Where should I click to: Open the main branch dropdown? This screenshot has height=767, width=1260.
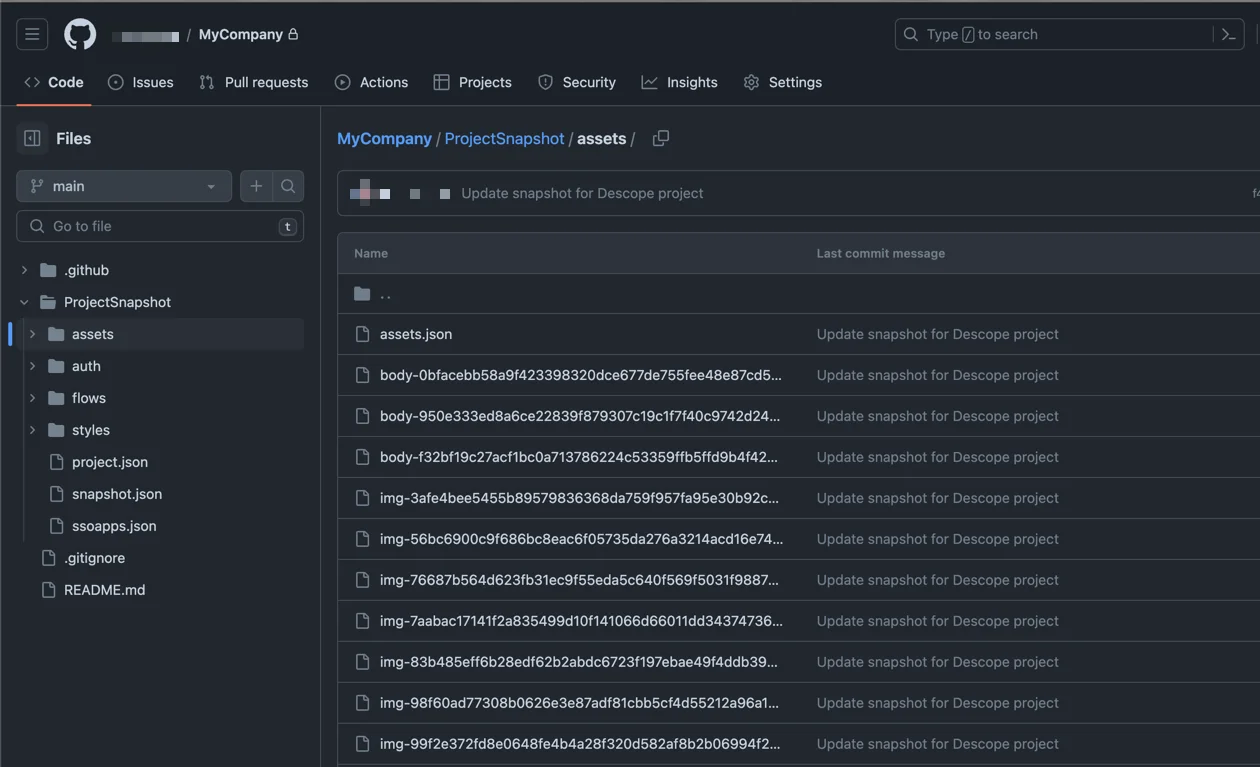click(x=123, y=186)
